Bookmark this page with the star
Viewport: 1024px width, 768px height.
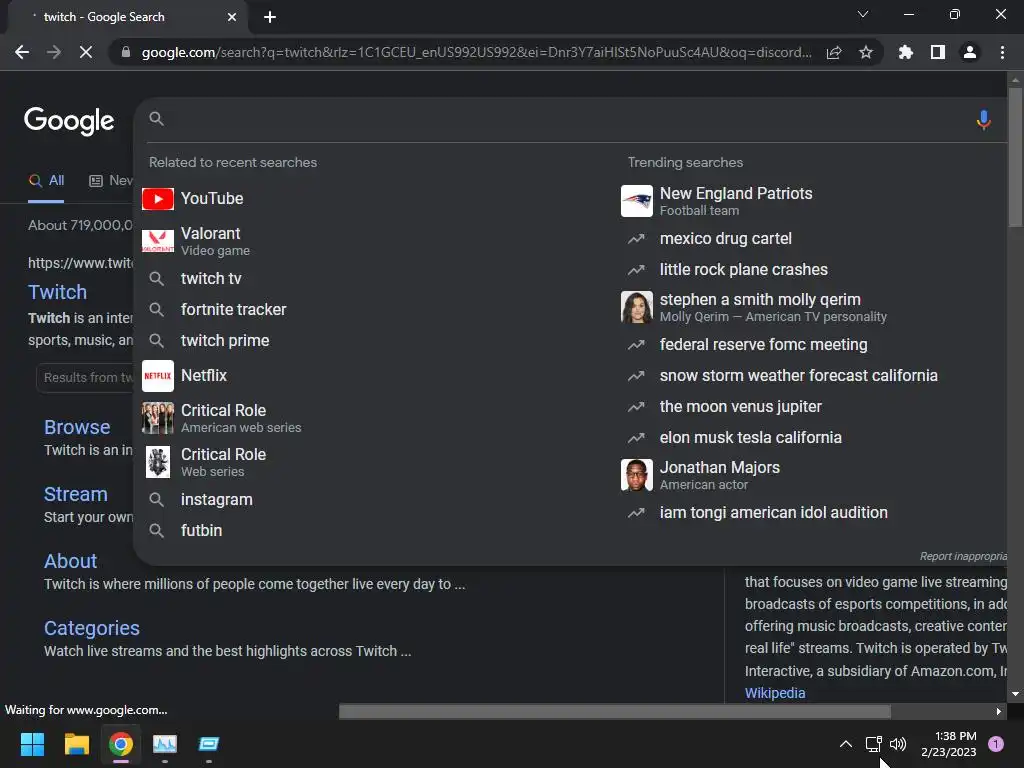pyautogui.click(x=866, y=52)
